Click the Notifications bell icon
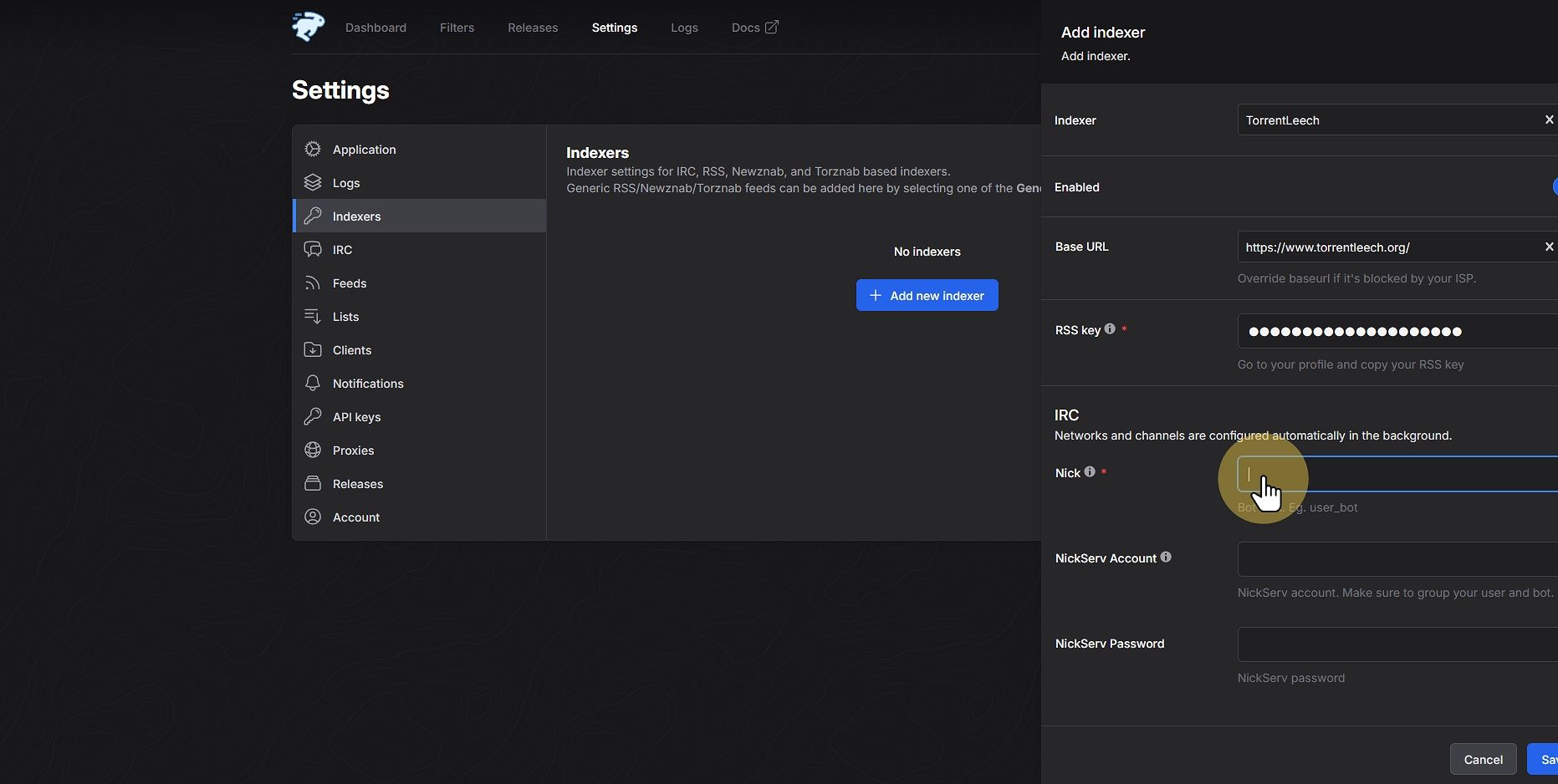1558x784 pixels. pyautogui.click(x=313, y=383)
